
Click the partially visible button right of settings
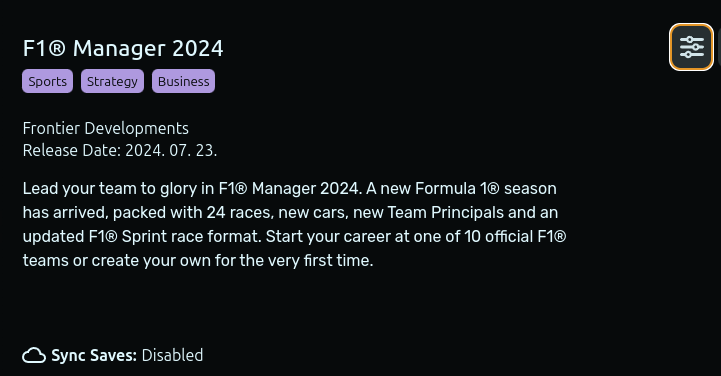(719, 47)
